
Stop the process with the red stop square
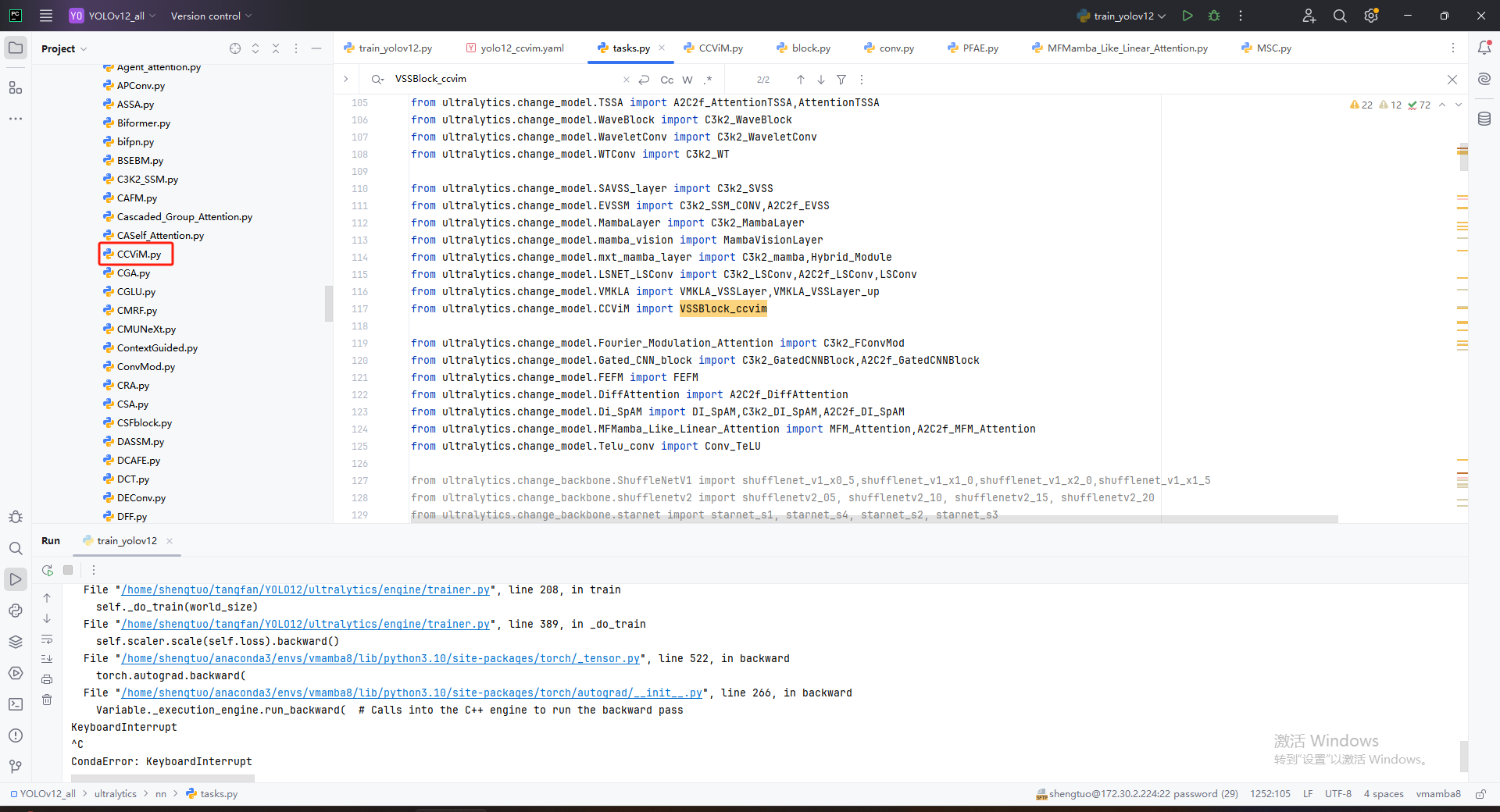point(68,570)
